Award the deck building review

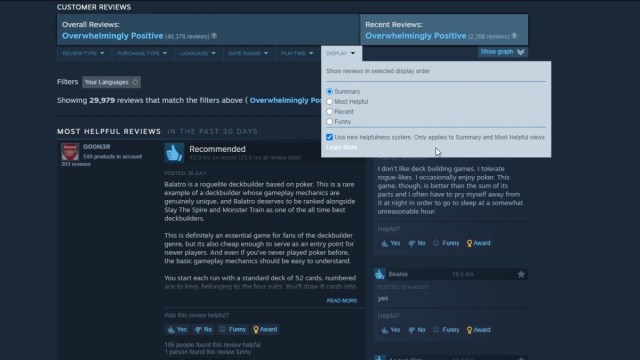pos(479,243)
